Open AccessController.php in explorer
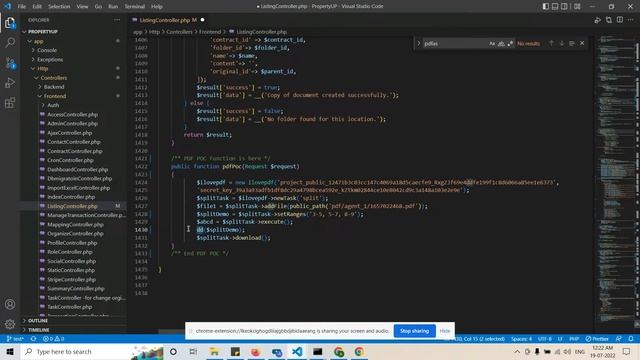Viewport: 640px width, 360px height. [x=73, y=114]
